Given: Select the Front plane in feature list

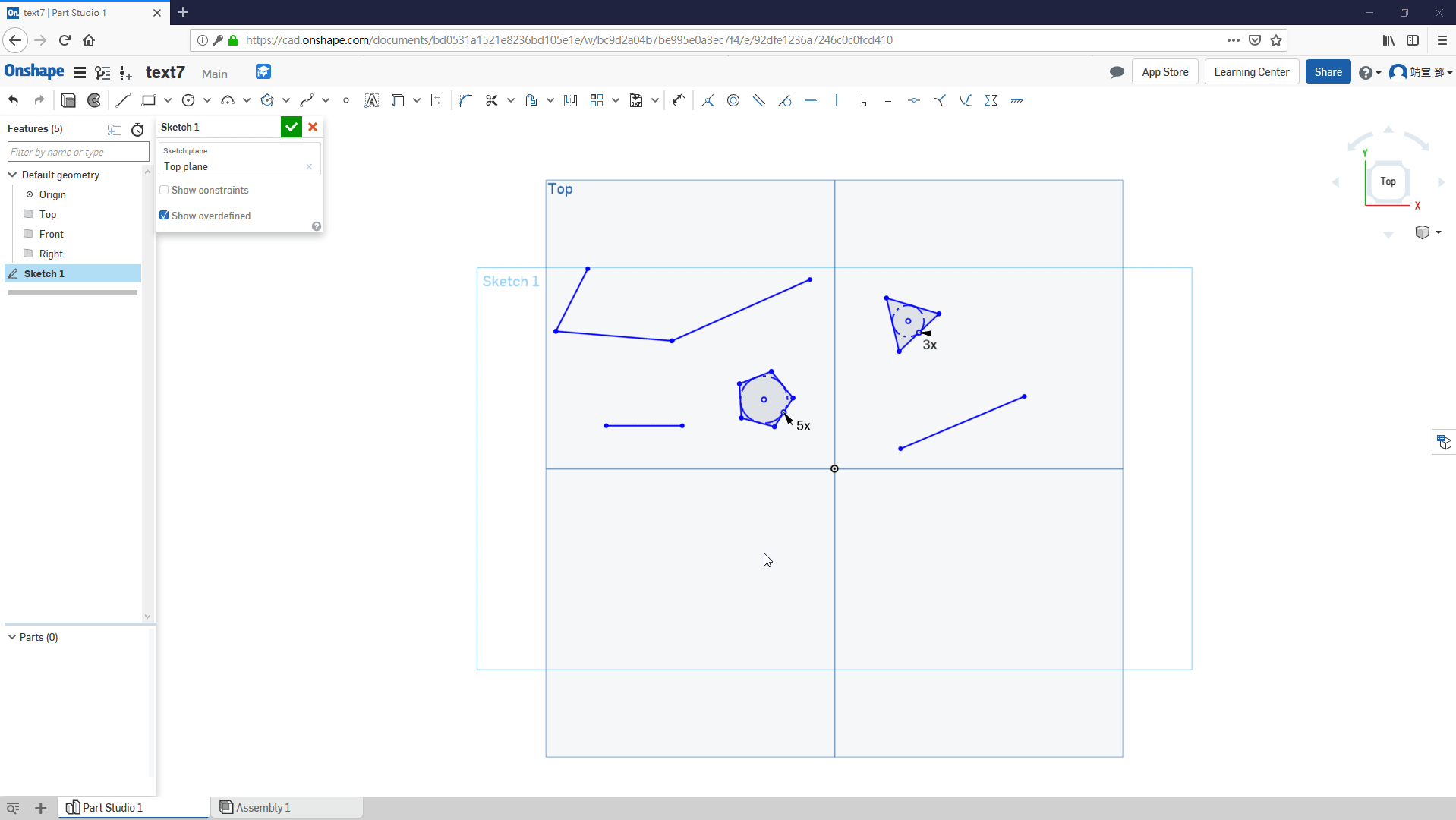Looking at the screenshot, I should coord(51,234).
